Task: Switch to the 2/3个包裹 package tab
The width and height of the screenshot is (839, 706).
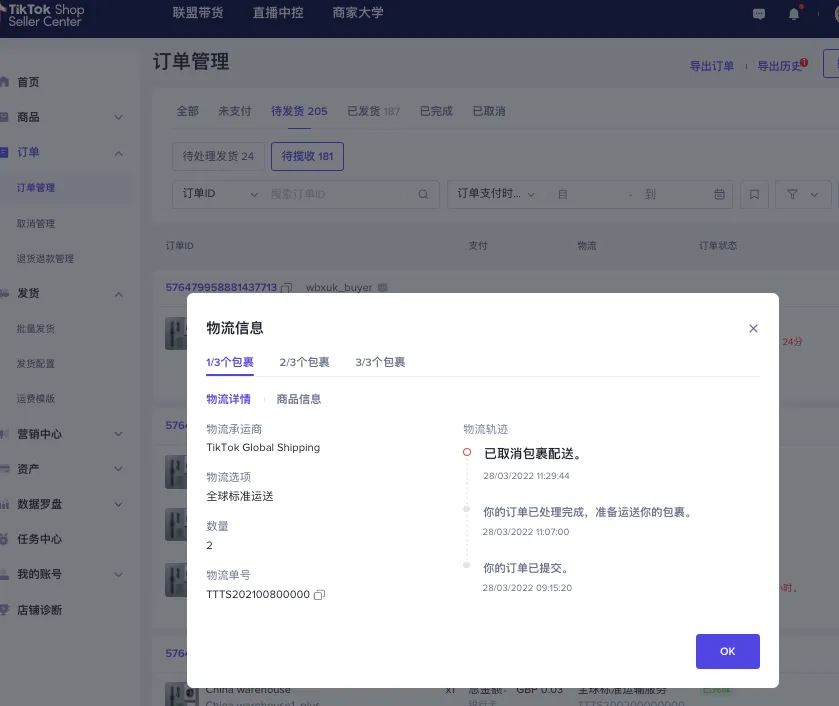Action: (x=304, y=363)
